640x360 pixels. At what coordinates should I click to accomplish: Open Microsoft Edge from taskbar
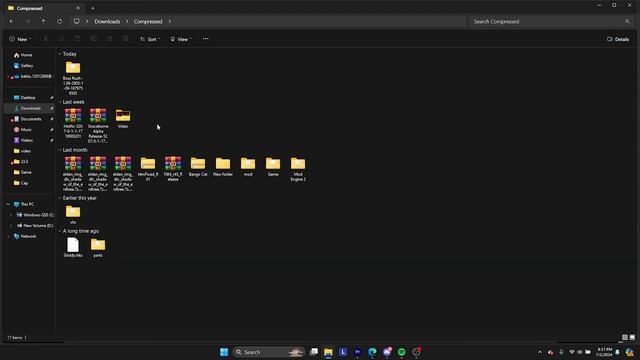click(x=372, y=352)
